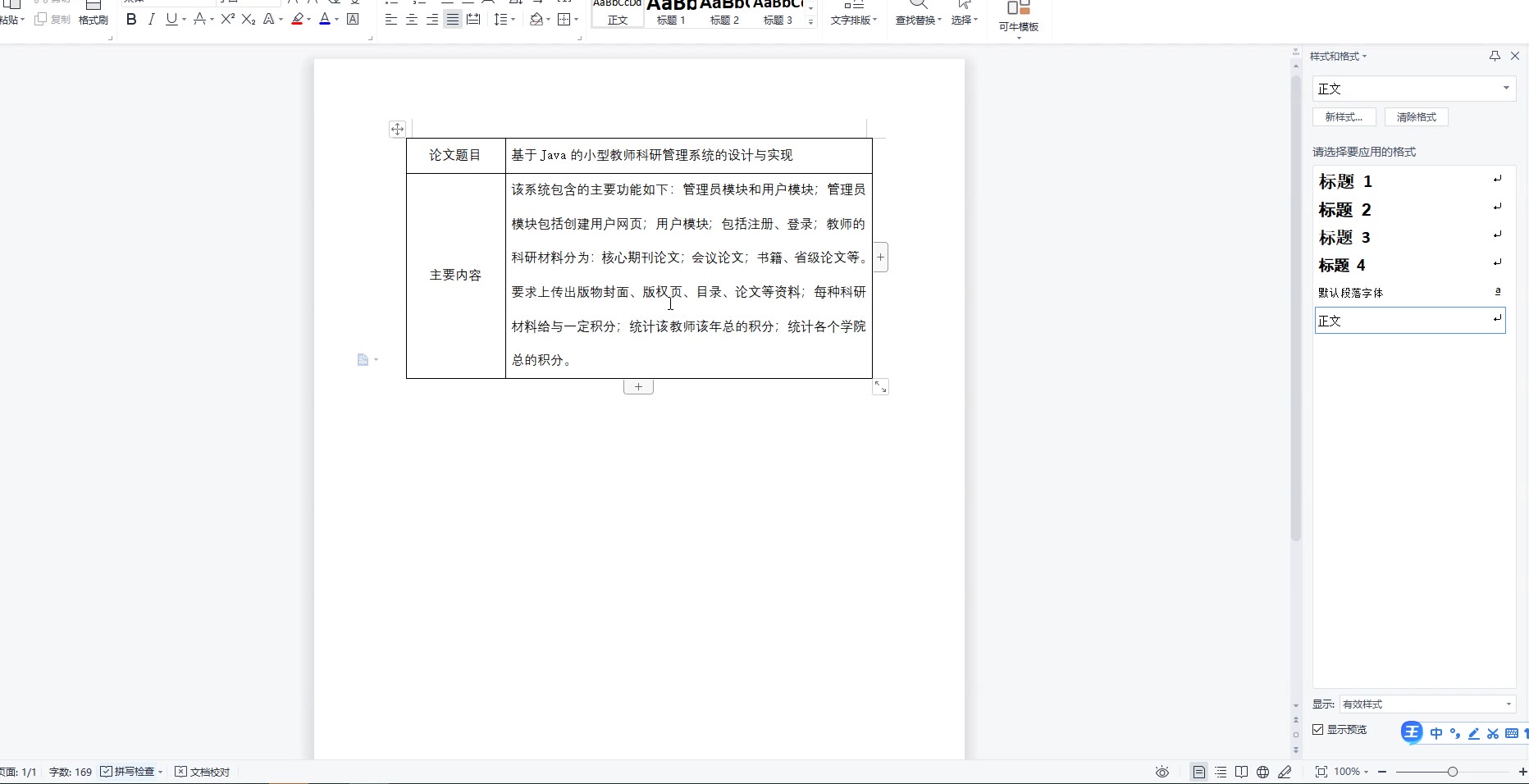
Task: Align text right
Action: tap(432, 19)
